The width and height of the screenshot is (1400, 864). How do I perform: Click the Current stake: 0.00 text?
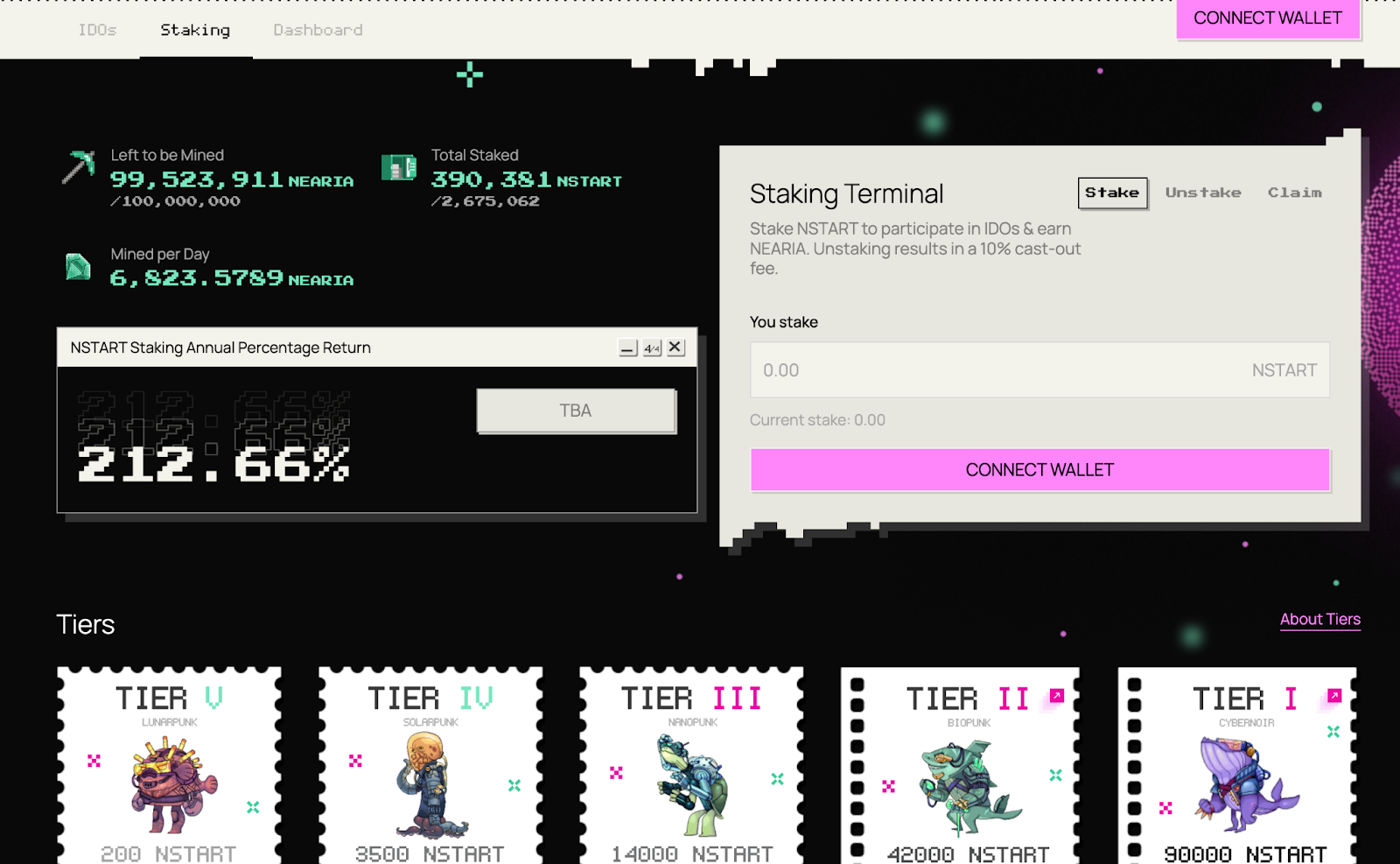[817, 420]
